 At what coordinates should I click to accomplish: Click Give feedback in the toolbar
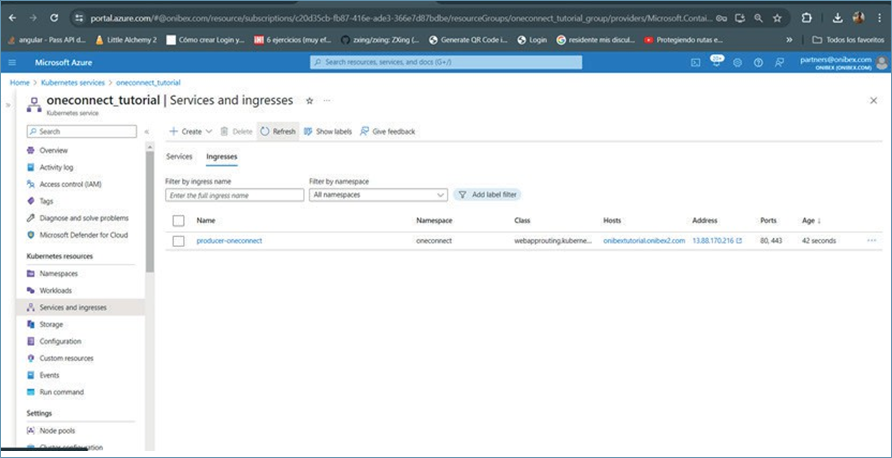pos(387,131)
